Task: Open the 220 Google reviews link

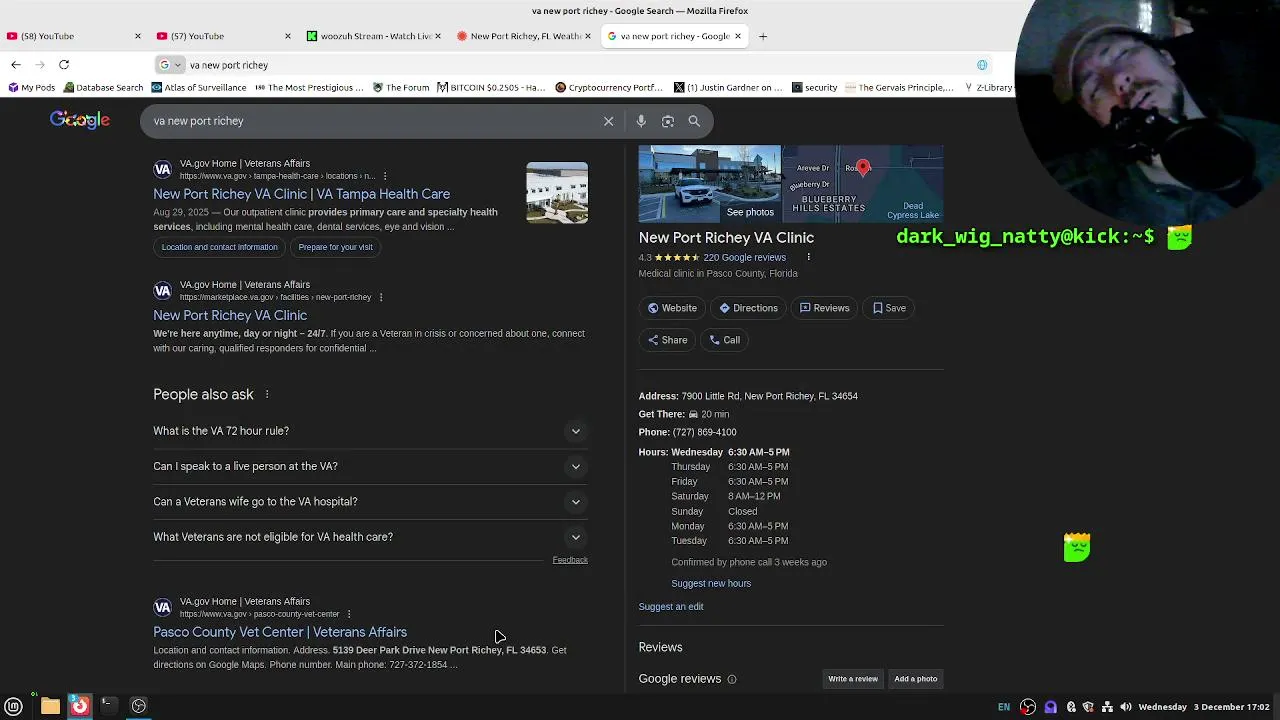Action: tap(744, 258)
